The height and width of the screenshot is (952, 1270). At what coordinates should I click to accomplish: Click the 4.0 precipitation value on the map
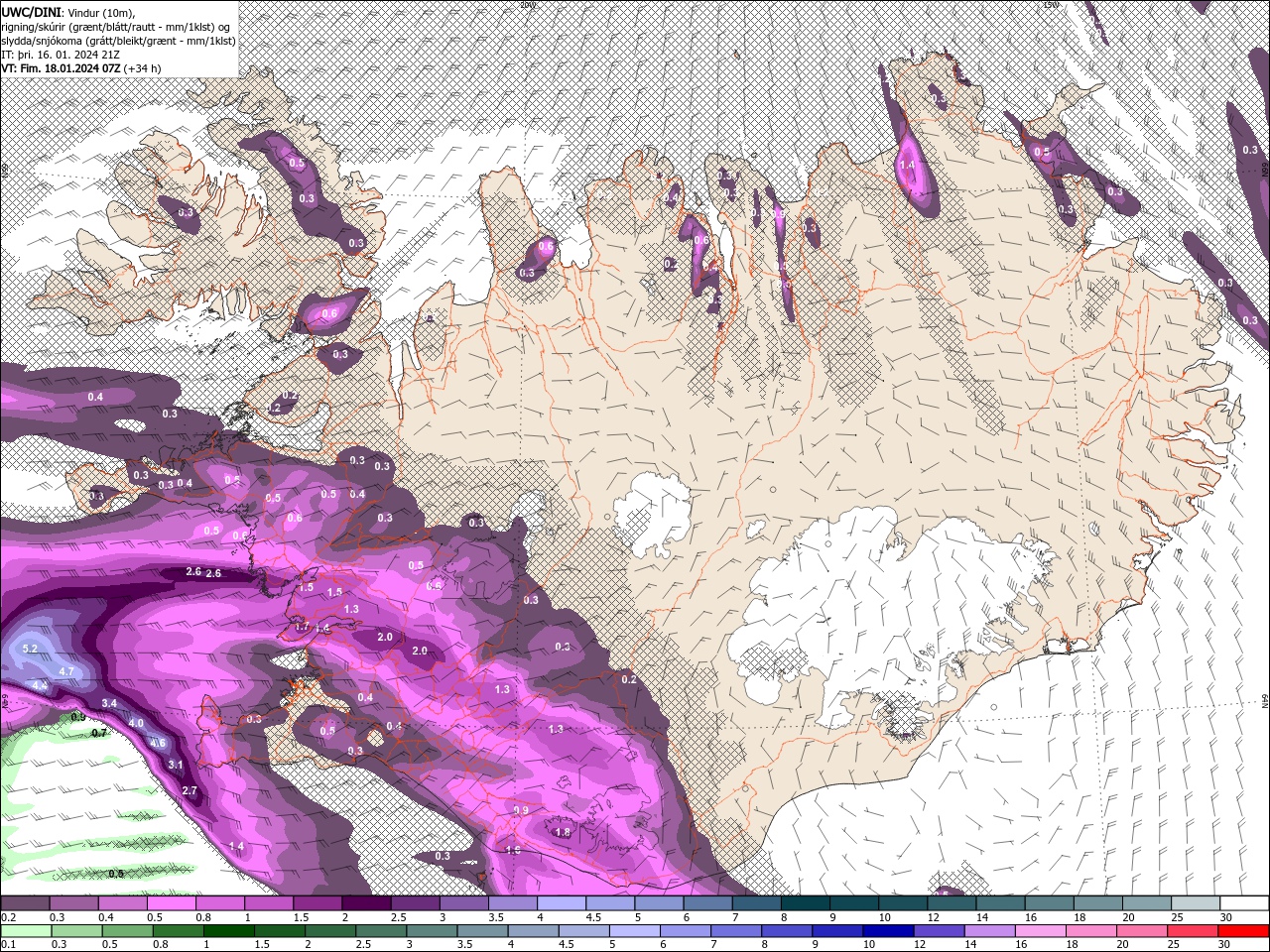pos(136,723)
